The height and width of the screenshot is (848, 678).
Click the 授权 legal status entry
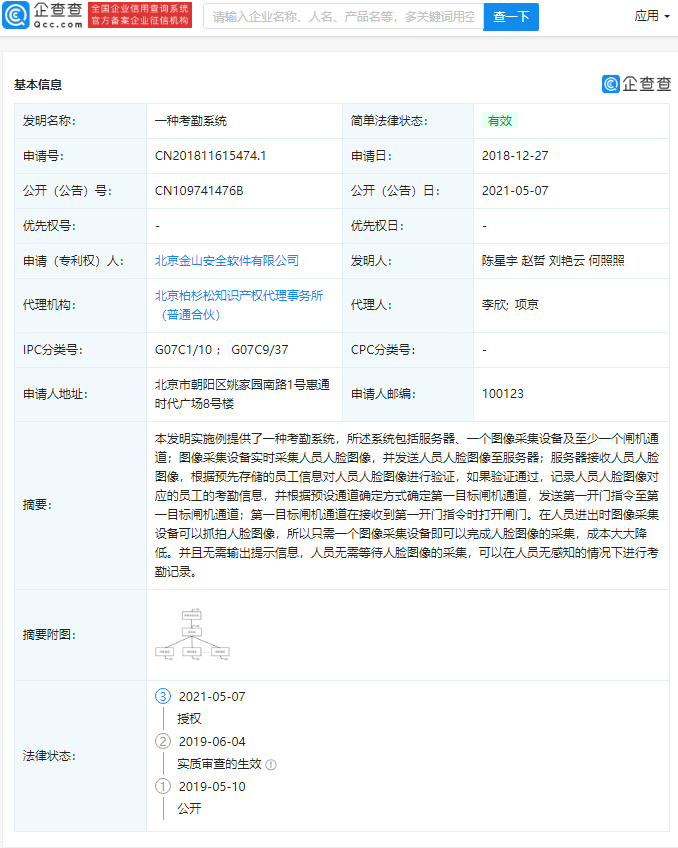189,719
